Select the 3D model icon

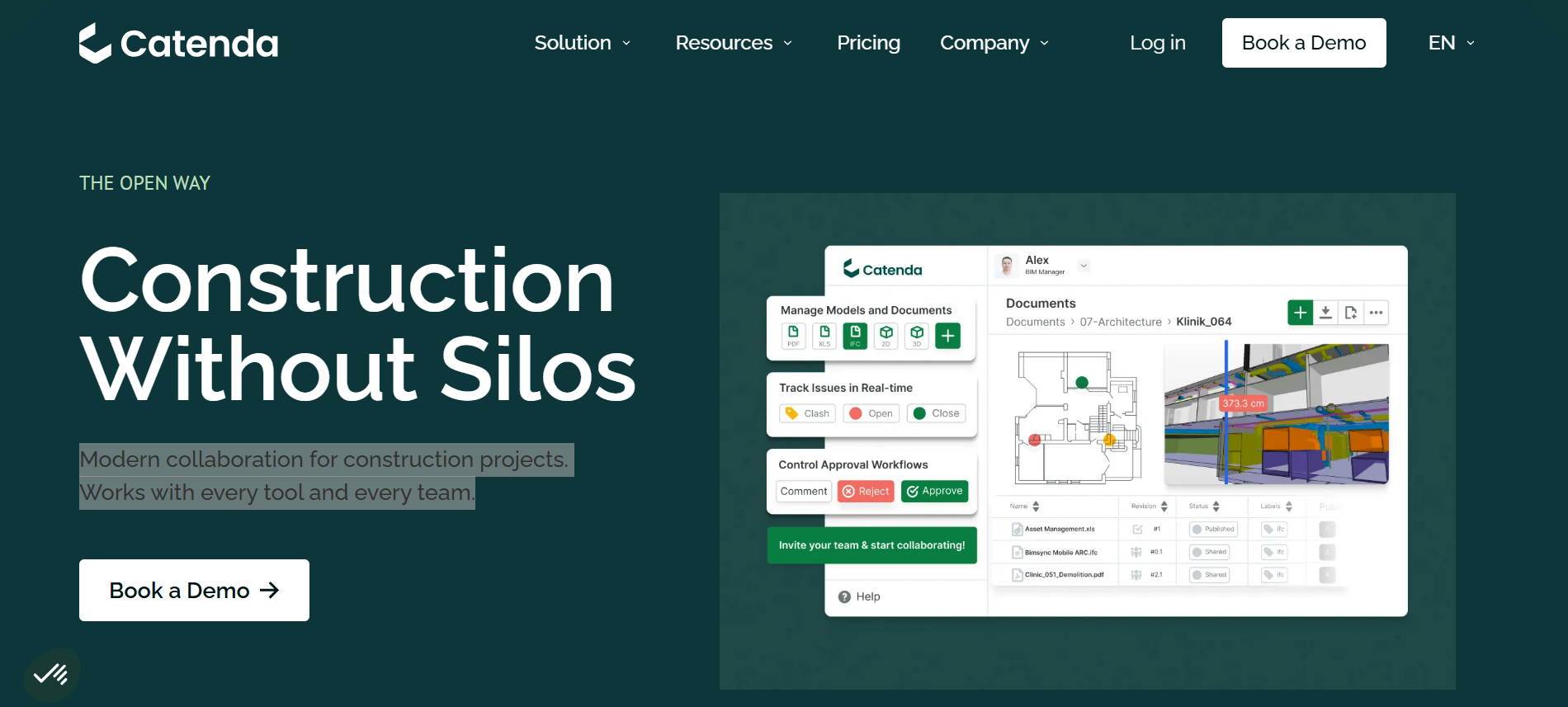[x=917, y=336]
